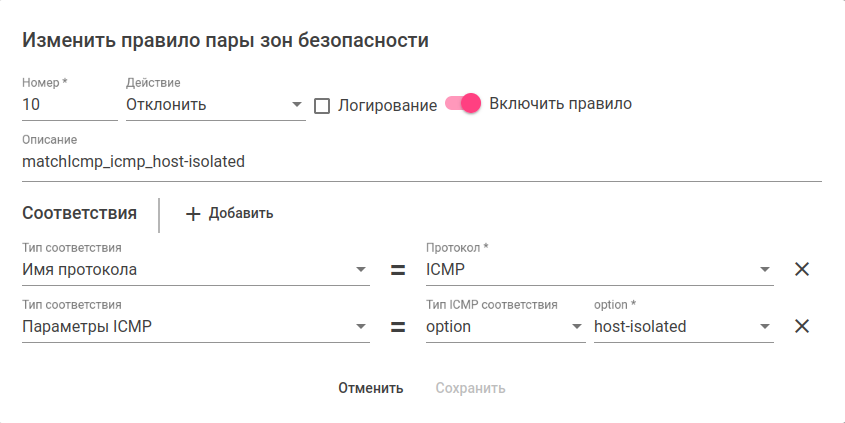The width and height of the screenshot is (845, 423).
Task: Expand the option dropdown showing host-isolated
Action: [682, 326]
